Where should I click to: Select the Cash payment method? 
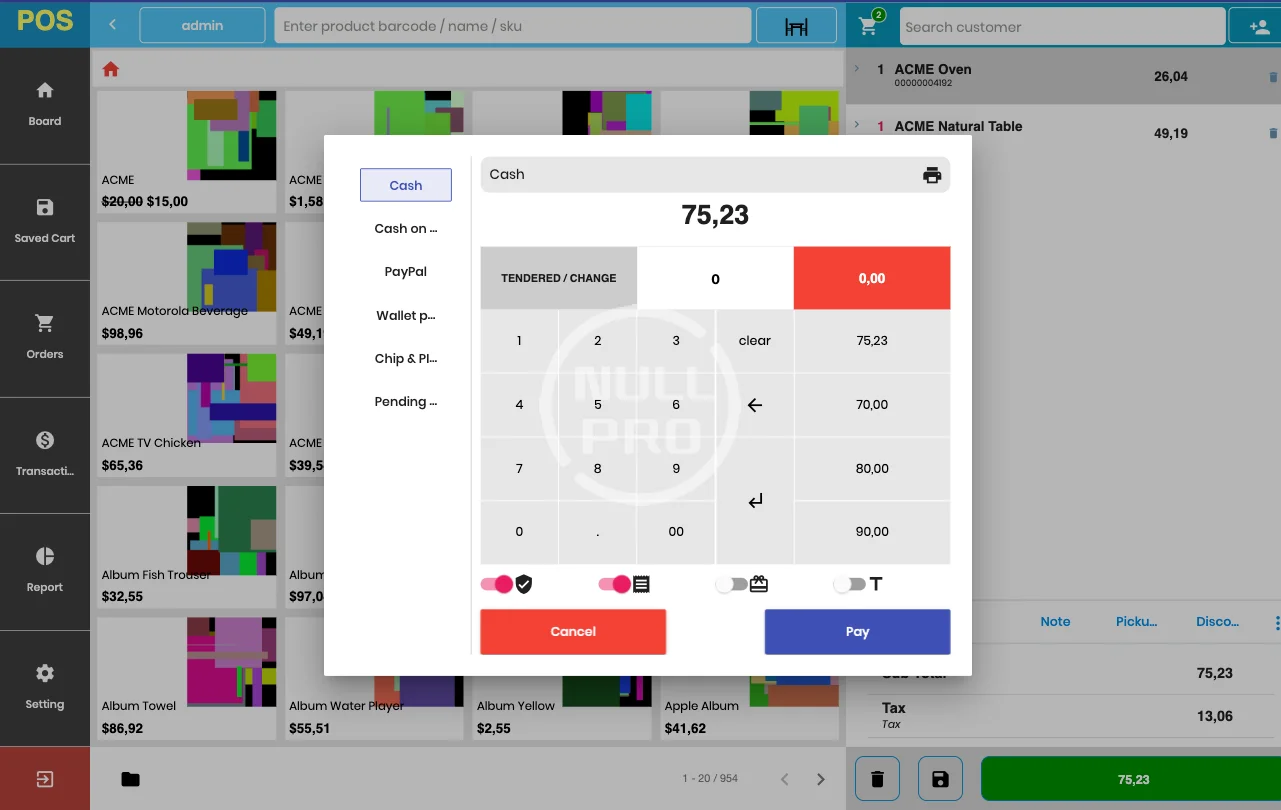pos(405,185)
